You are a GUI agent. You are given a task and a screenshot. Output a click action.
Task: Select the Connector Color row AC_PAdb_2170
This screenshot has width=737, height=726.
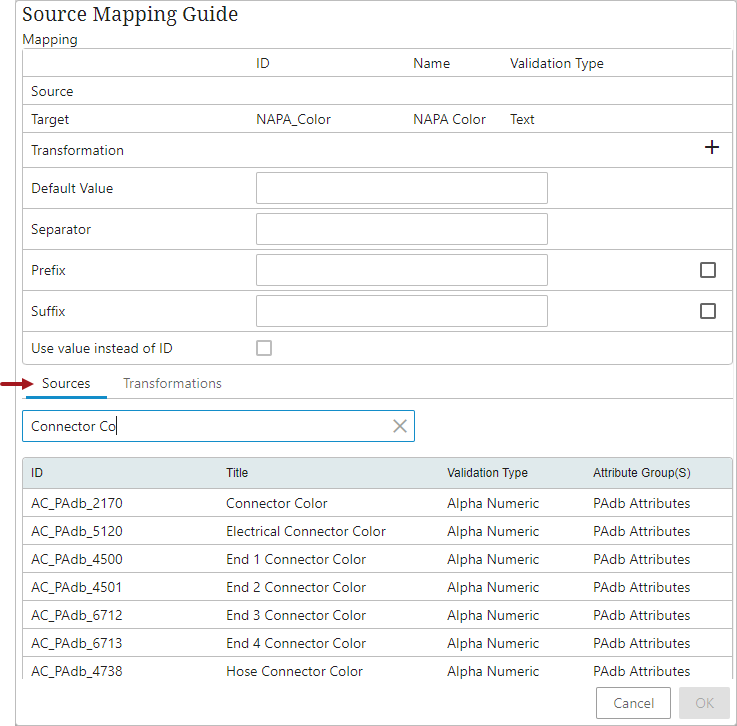[276, 503]
